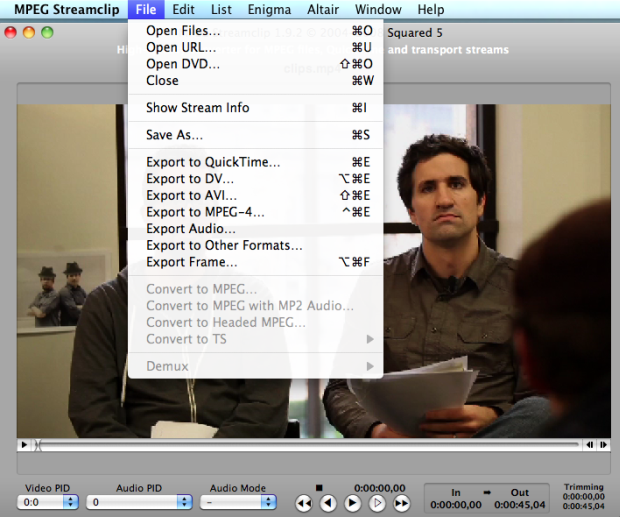Screen dimensions: 620x517
Task: Expand the Demux submenu
Action: (255, 366)
